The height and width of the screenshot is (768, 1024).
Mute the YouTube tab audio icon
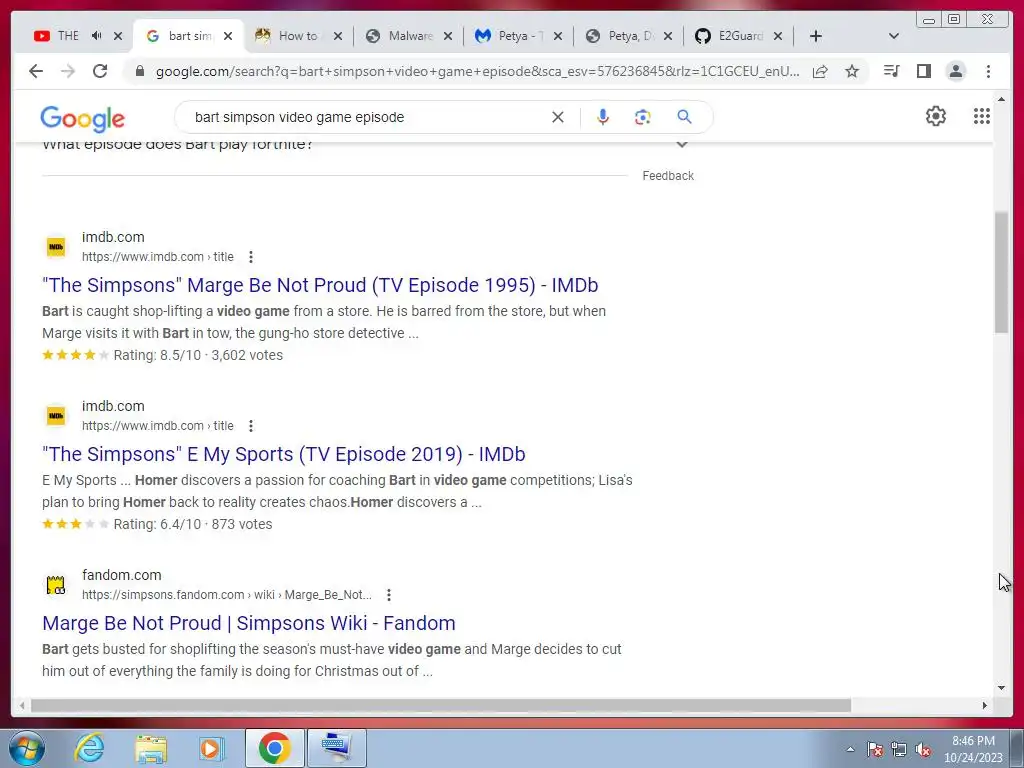coord(97,36)
